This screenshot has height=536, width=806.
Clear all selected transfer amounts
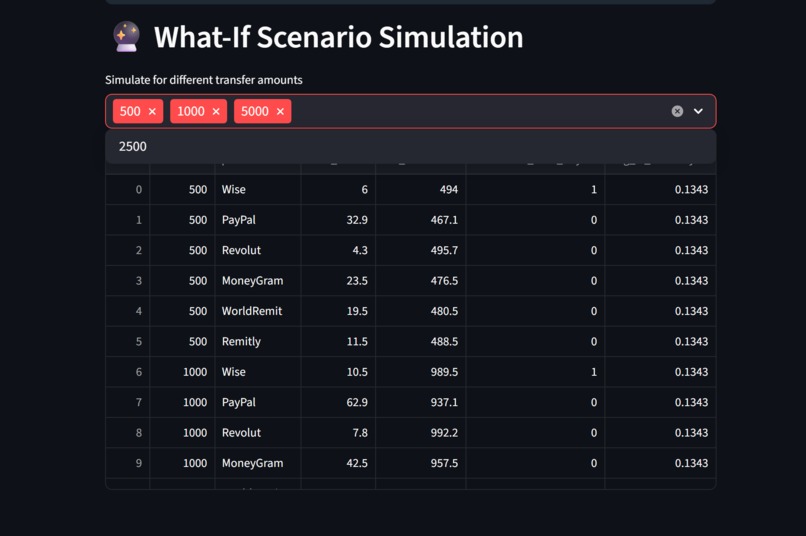pos(677,111)
